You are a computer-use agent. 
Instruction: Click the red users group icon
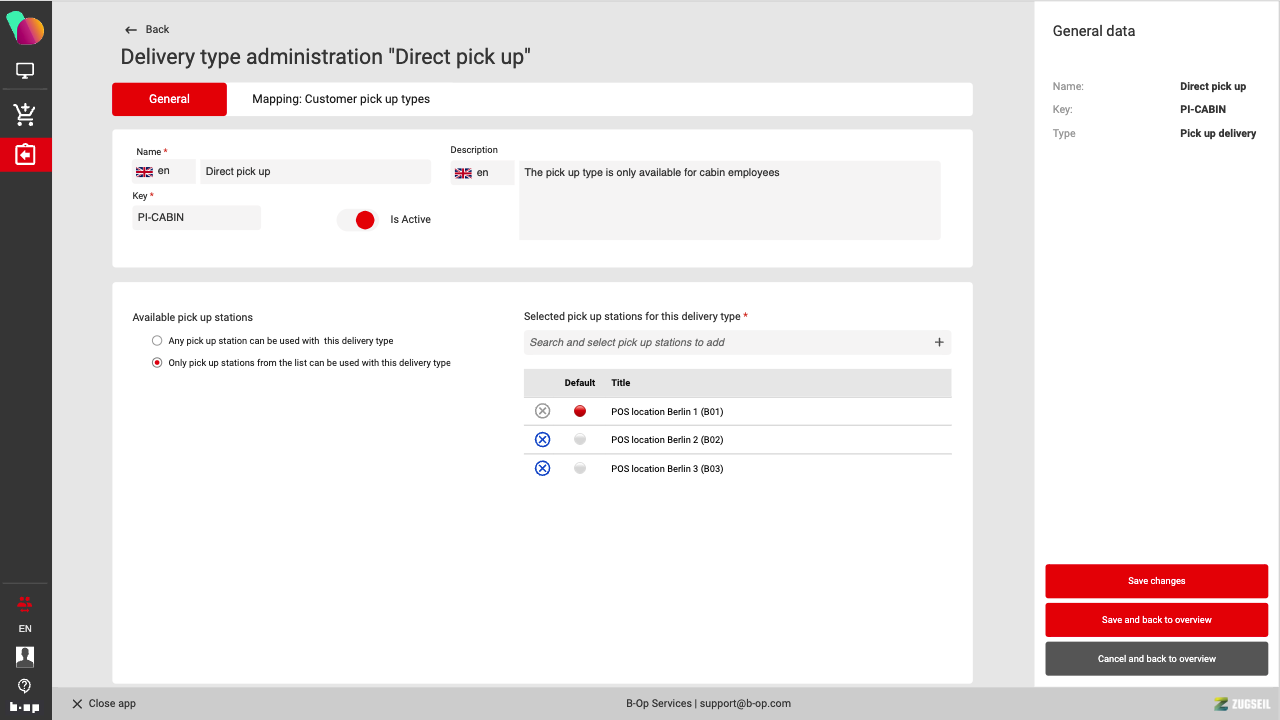(x=25, y=603)
